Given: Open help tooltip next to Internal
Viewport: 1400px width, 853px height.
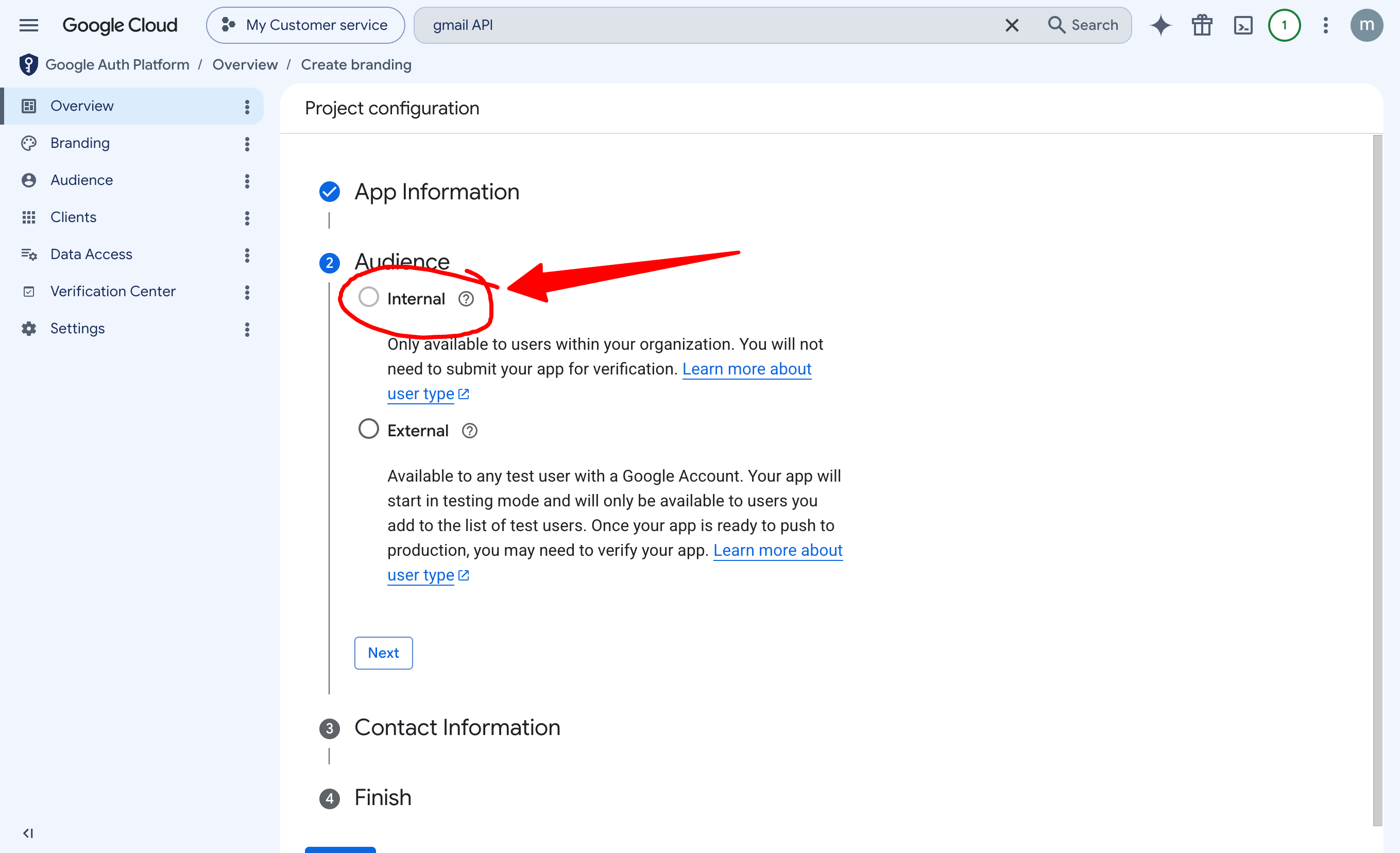Looking at the screenshot, I should coord(466,298).
